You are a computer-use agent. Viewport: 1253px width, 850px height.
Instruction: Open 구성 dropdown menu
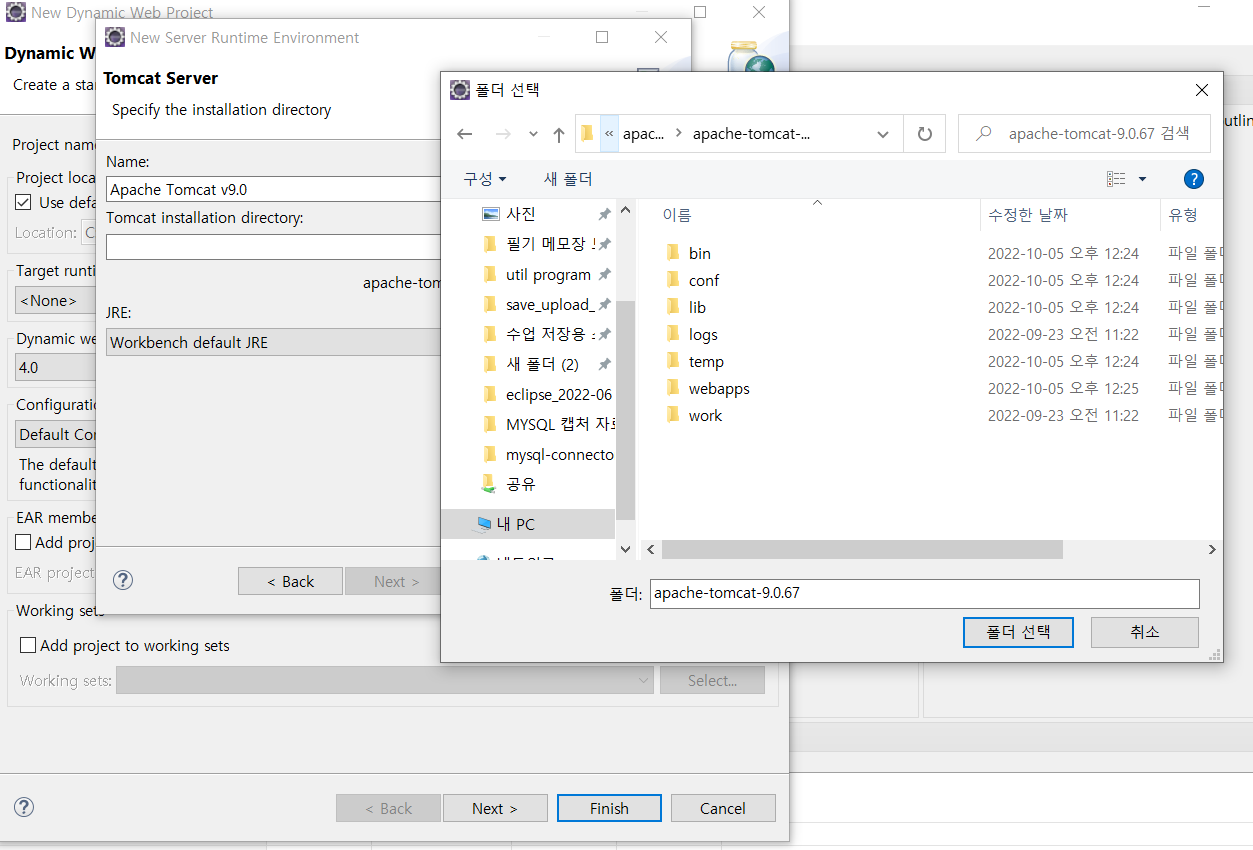485,179
